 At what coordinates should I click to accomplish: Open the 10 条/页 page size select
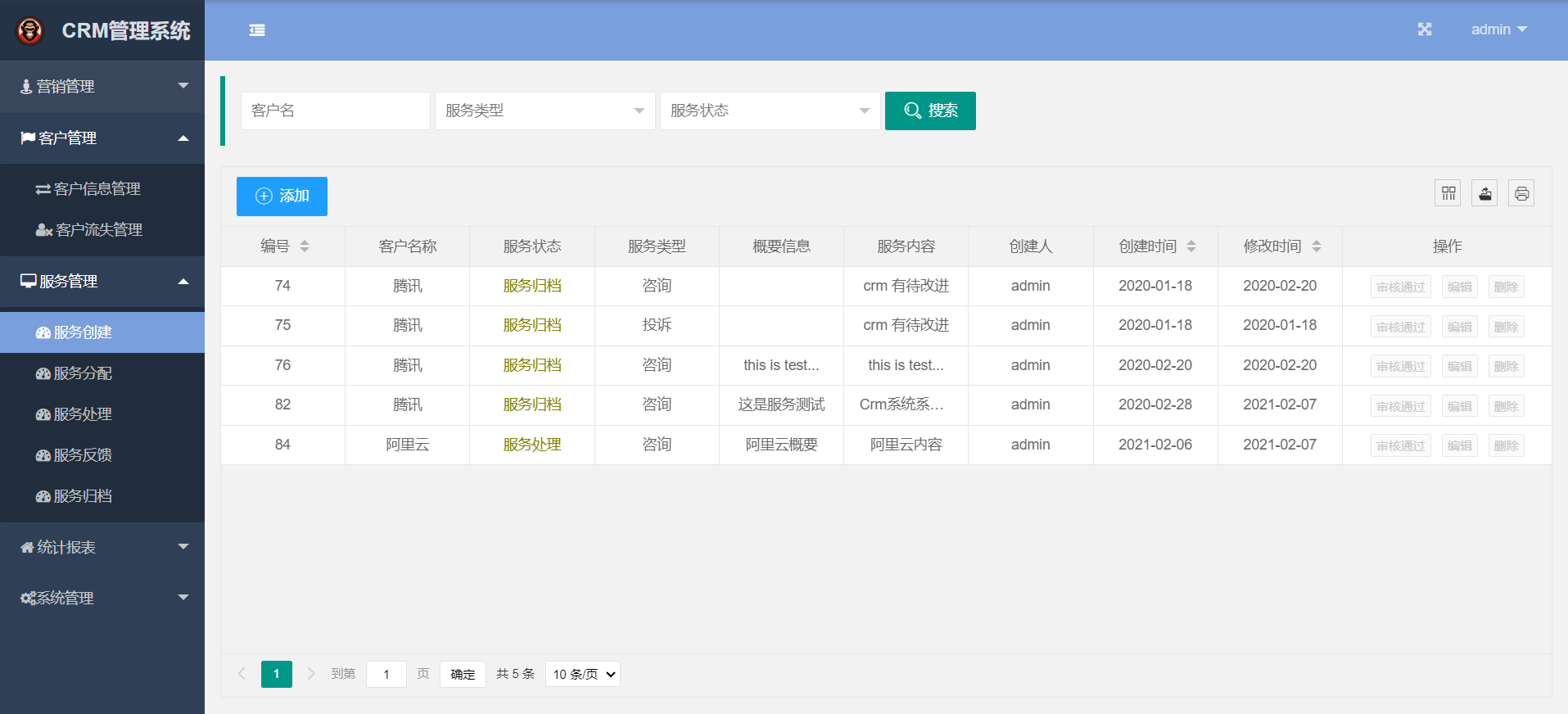[583, 674]
